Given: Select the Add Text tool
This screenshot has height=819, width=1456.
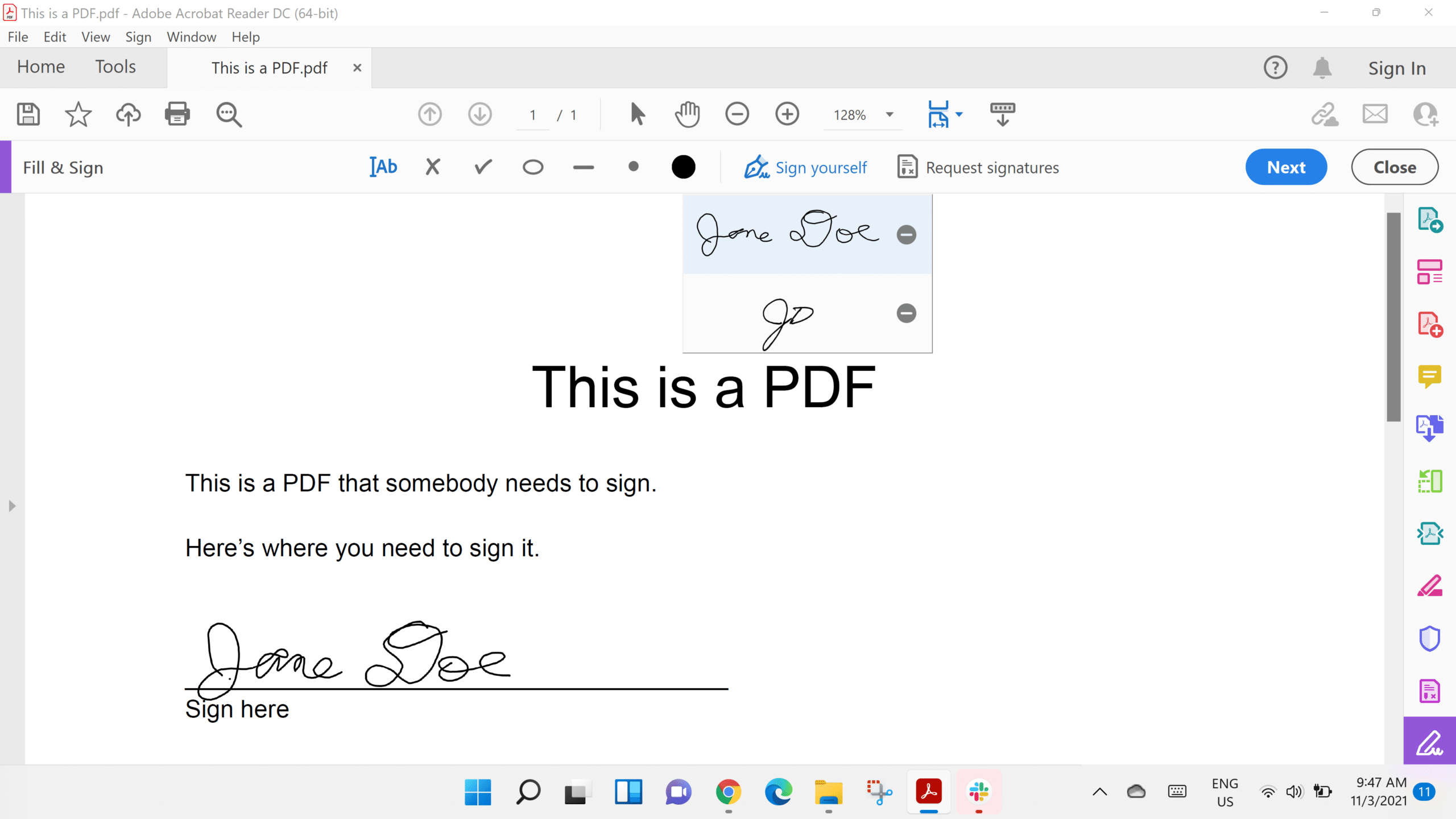Looking at the screenshot, I should coord(383,167).
